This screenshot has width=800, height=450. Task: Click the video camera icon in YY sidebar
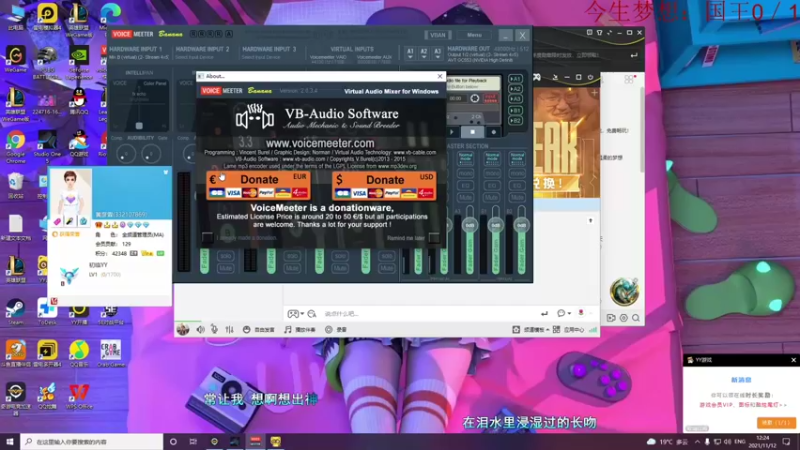(611, 318)
